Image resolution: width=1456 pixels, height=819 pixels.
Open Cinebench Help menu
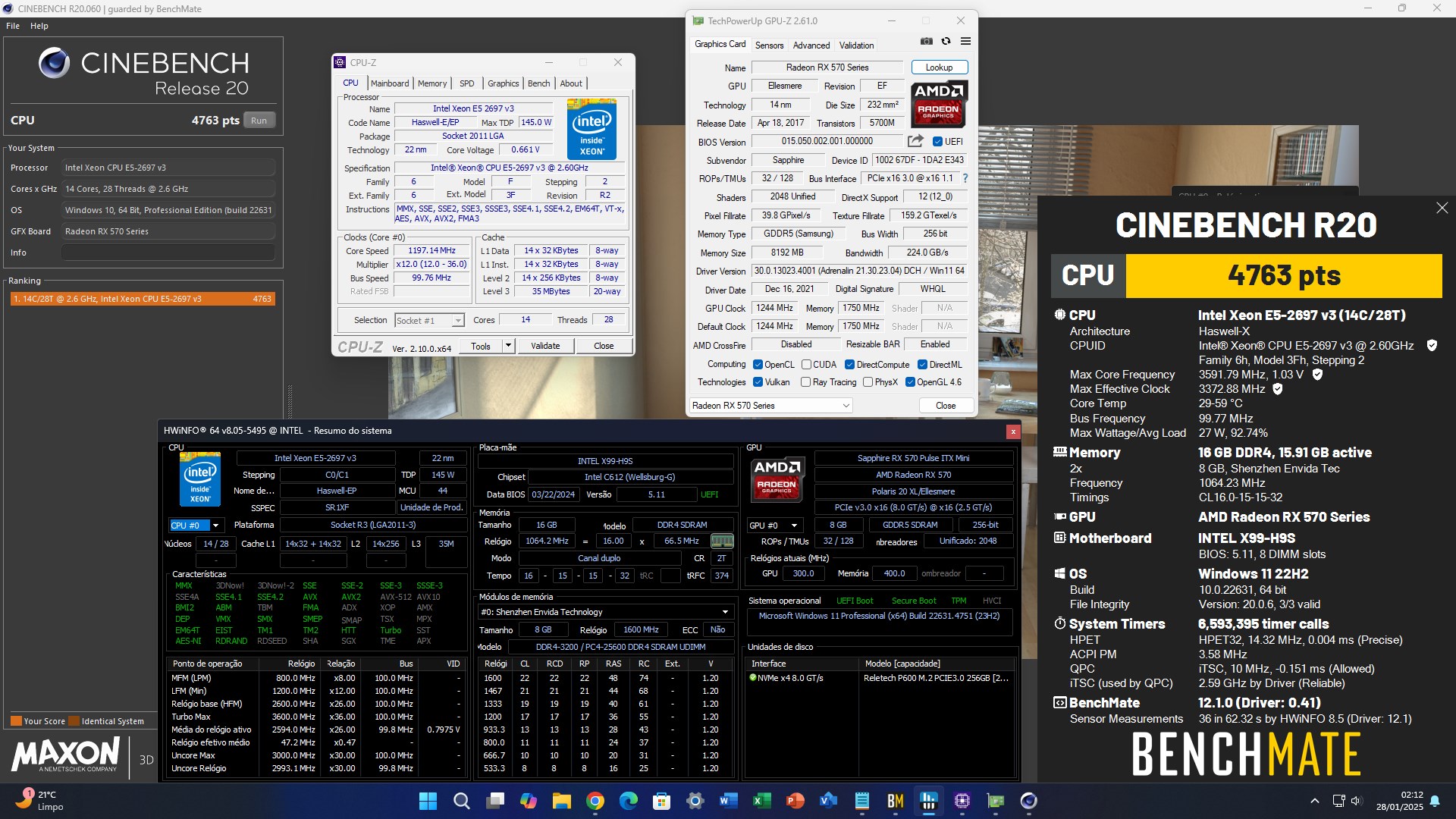[39, 26]
